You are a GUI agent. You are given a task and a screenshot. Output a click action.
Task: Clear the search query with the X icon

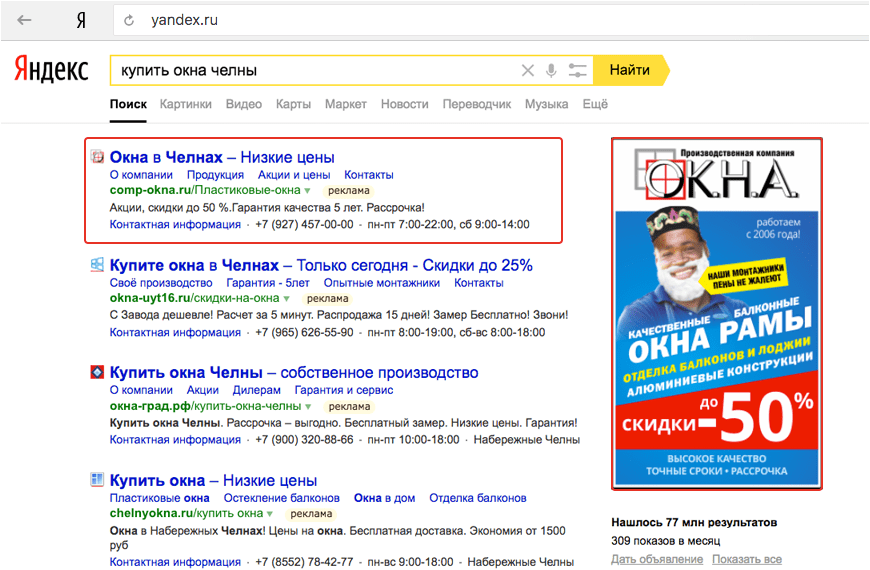tap(528, 70)
